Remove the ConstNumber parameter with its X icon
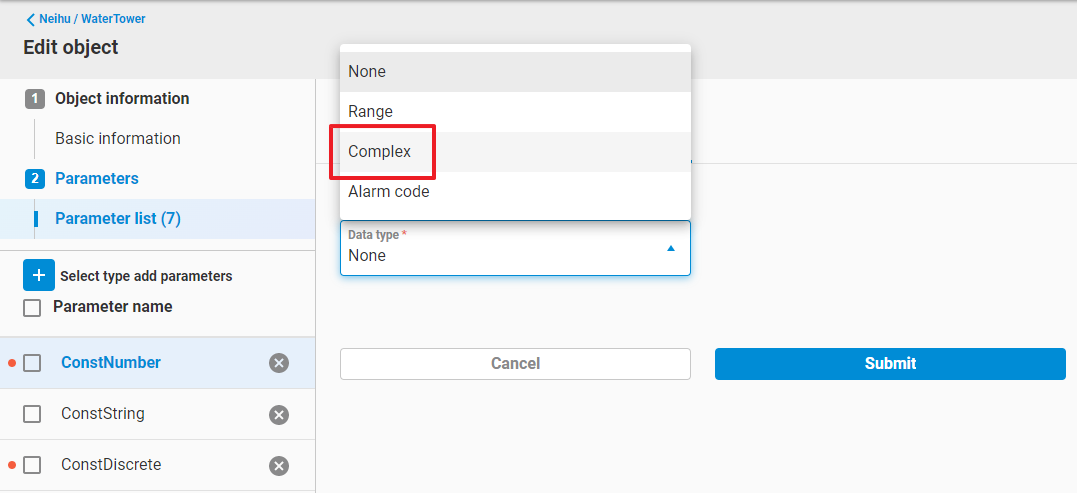Image resolution: width=1077 pixels, height=493 pixels. tap(279, 363)
